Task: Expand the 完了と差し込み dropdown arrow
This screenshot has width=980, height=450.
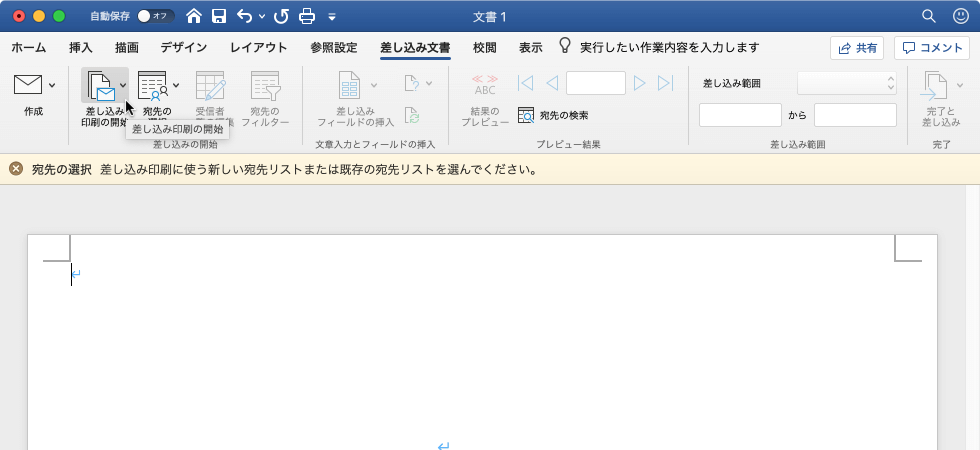Action: pyautogui.click(x=960, y=86)
